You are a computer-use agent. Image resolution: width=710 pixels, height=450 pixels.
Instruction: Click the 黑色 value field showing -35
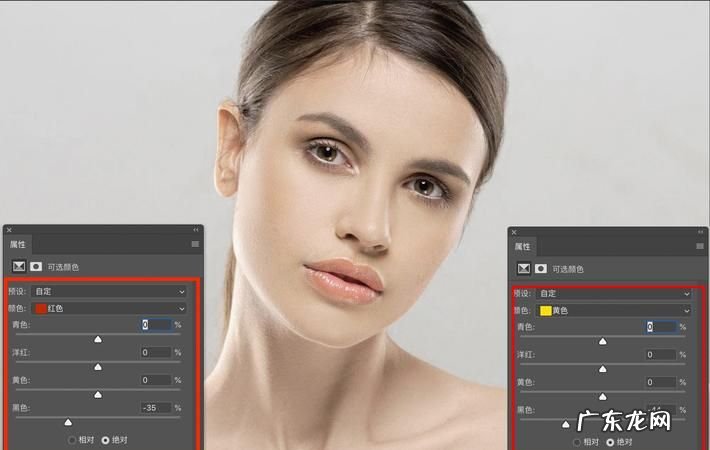pos(156,408)
